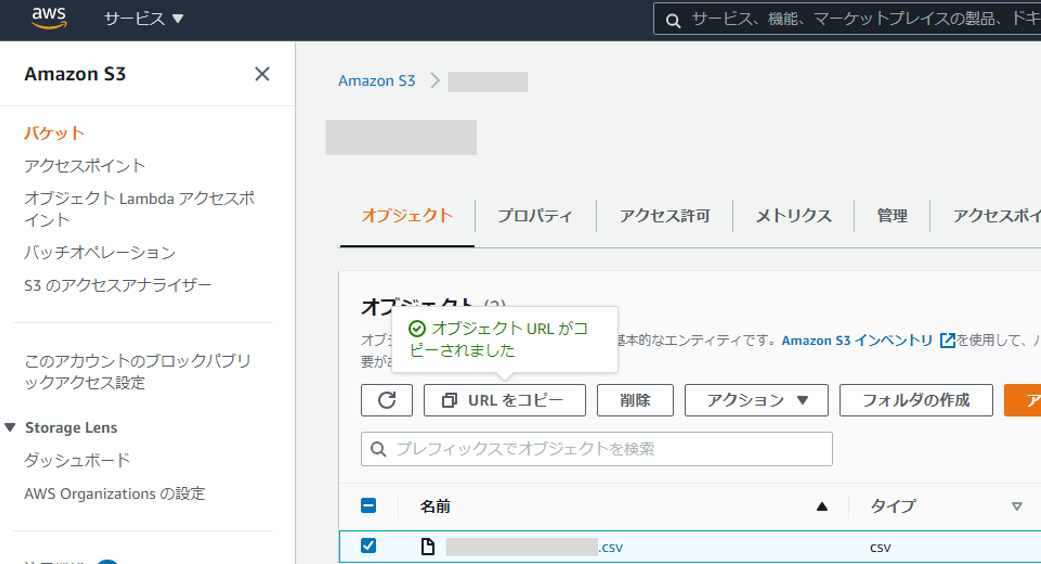Open S3 のアクセスアナライザー sidebar link

(x=118, y=285)
